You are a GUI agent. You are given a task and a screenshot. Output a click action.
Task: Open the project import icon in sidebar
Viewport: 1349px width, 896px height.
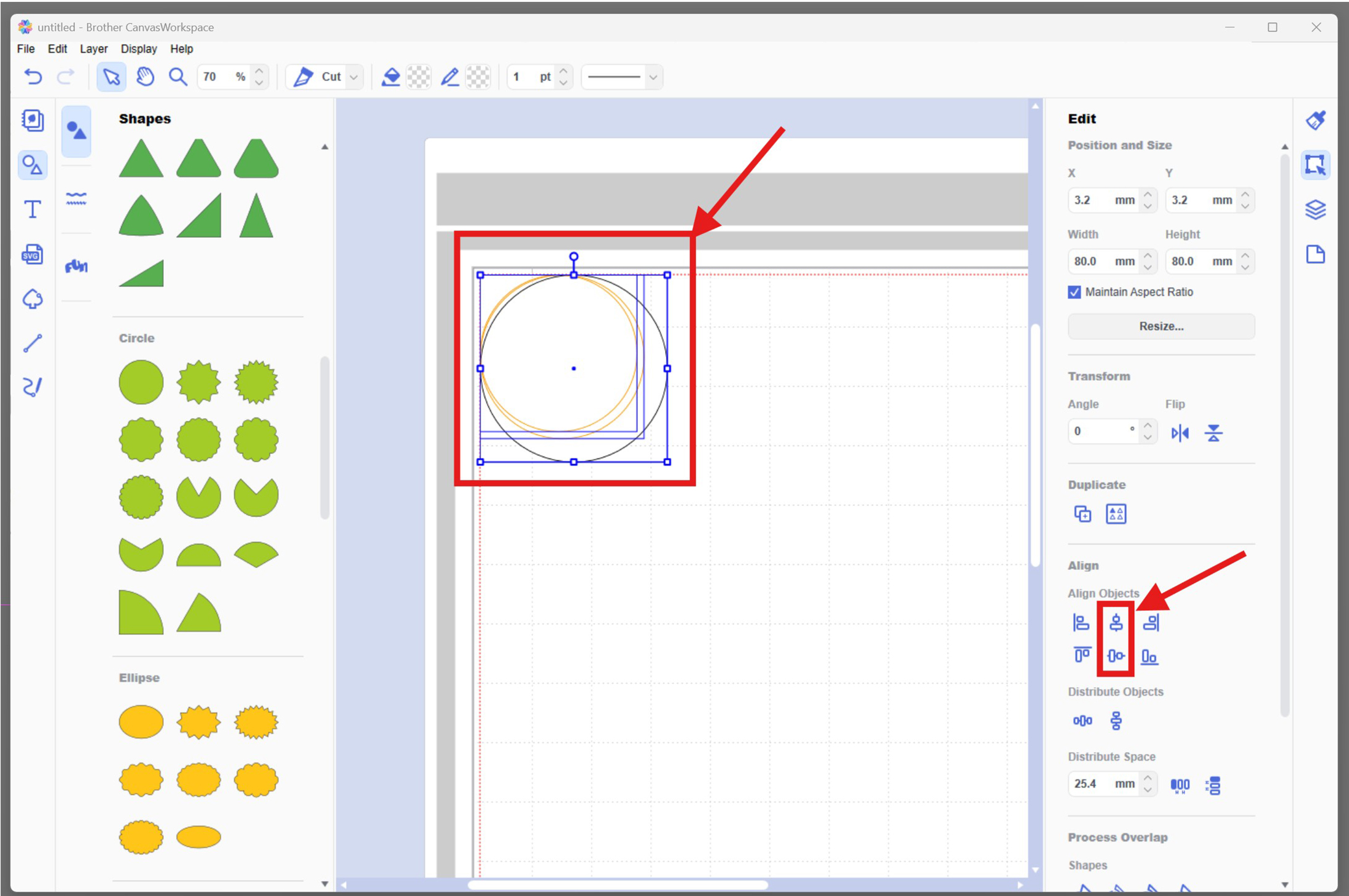click(x=33, y=120)
